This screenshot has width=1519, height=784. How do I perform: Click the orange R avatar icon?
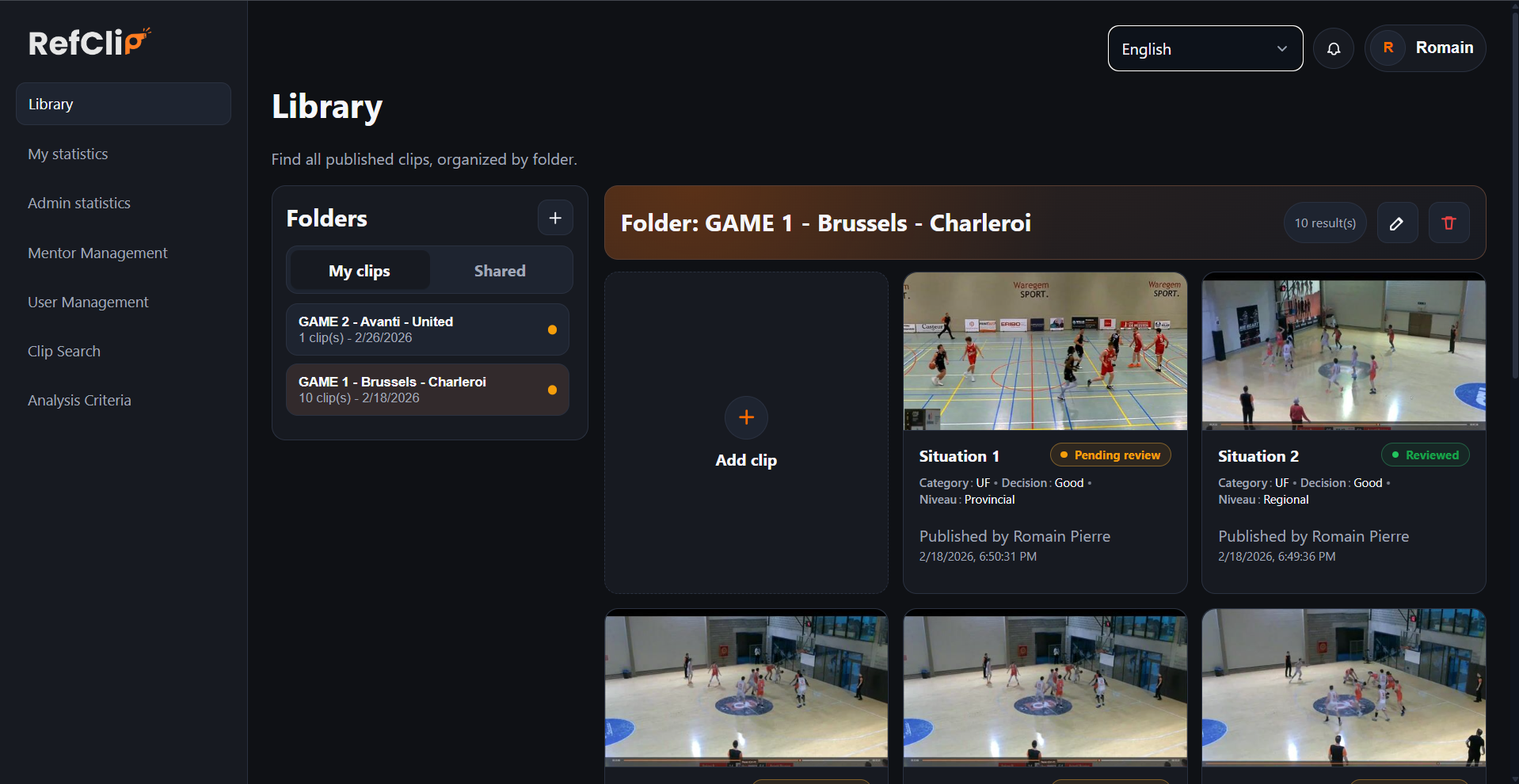point(1388,48)
